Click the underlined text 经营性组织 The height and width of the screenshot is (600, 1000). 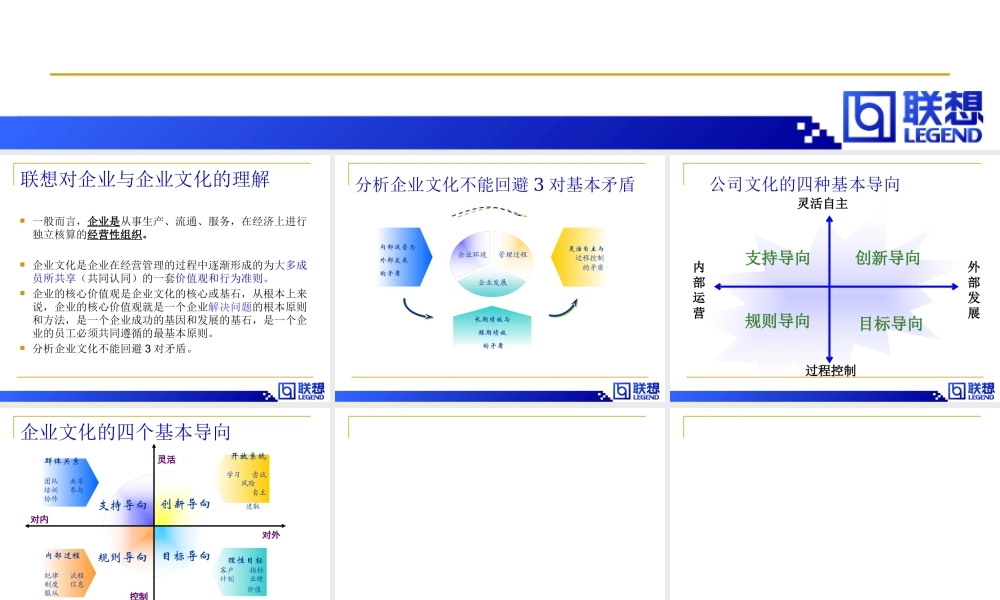114,235
